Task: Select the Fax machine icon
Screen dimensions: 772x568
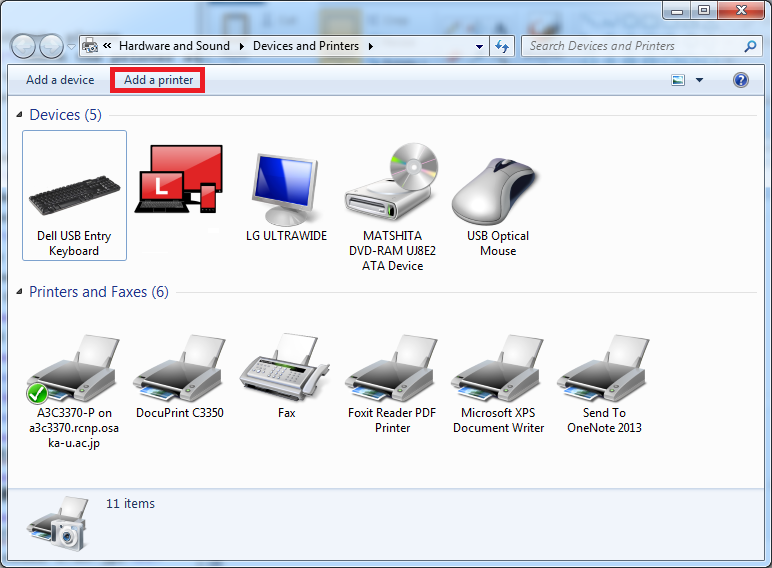Action: pyautogui.click(x=285, y=367)
